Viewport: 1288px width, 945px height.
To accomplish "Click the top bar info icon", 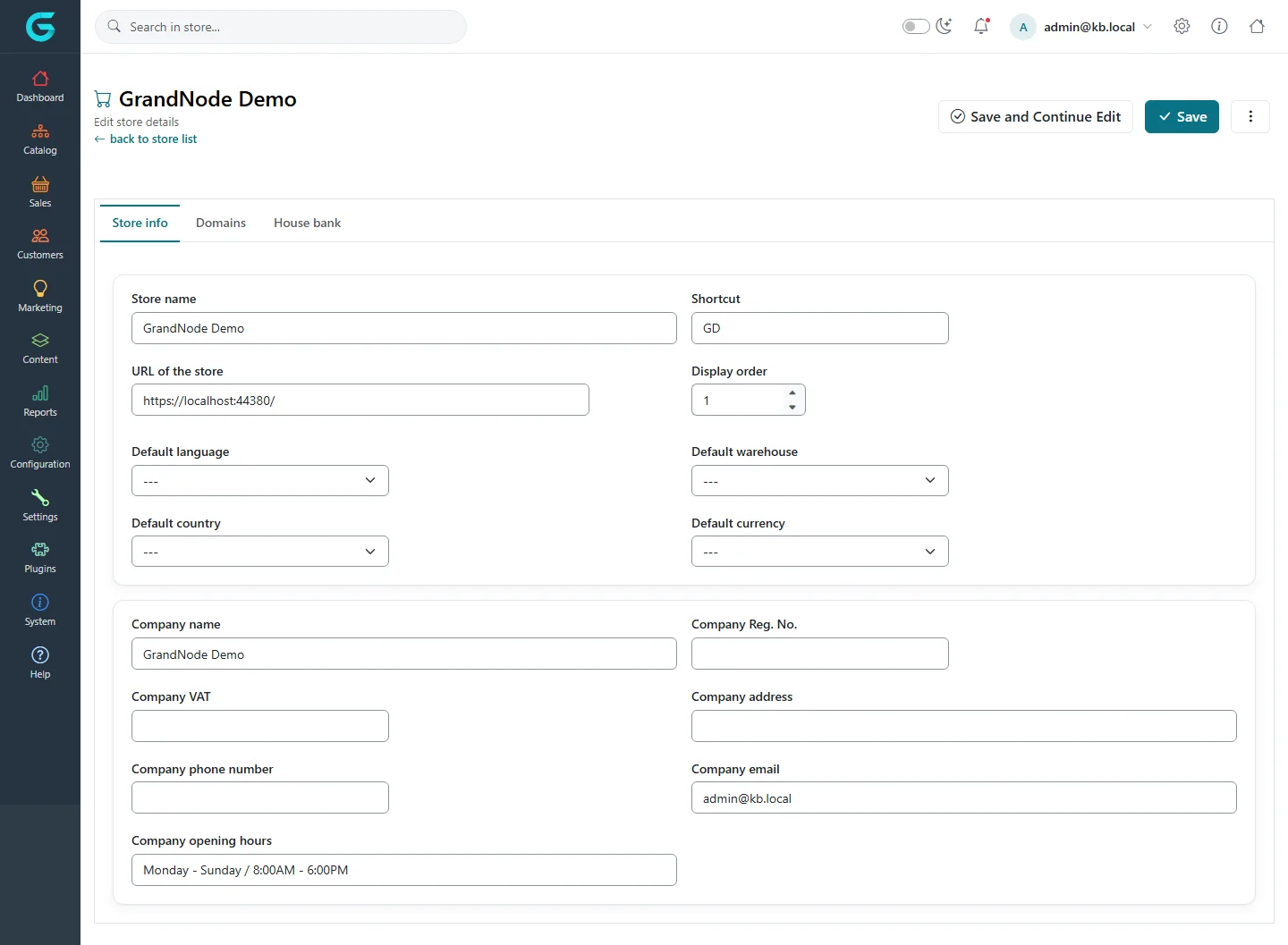I will point(1219,26).
